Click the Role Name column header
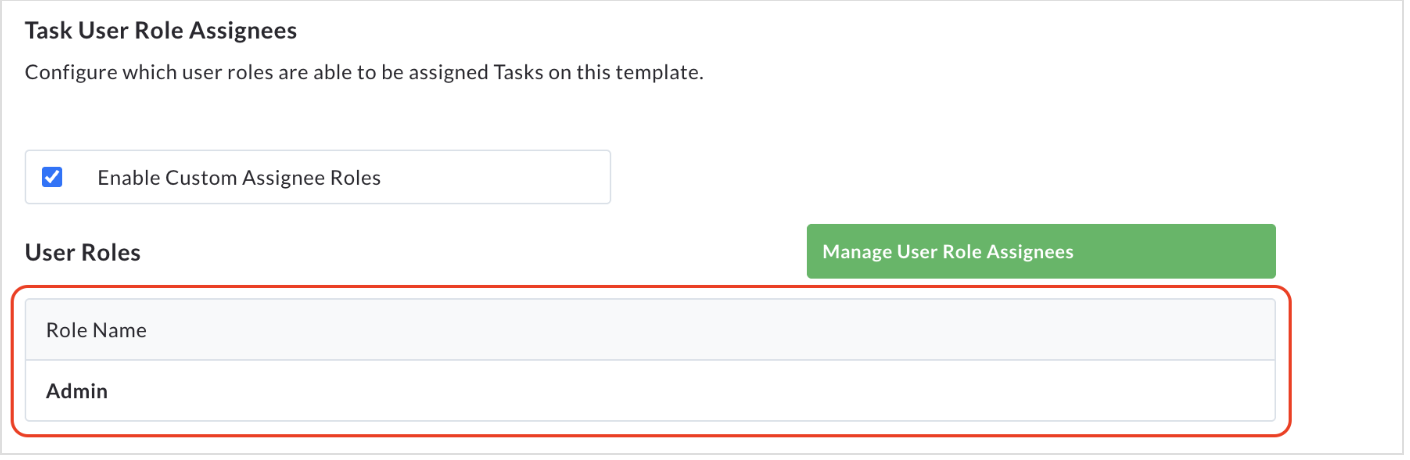The image size is (1410, 460). click(x=97, y=330)
